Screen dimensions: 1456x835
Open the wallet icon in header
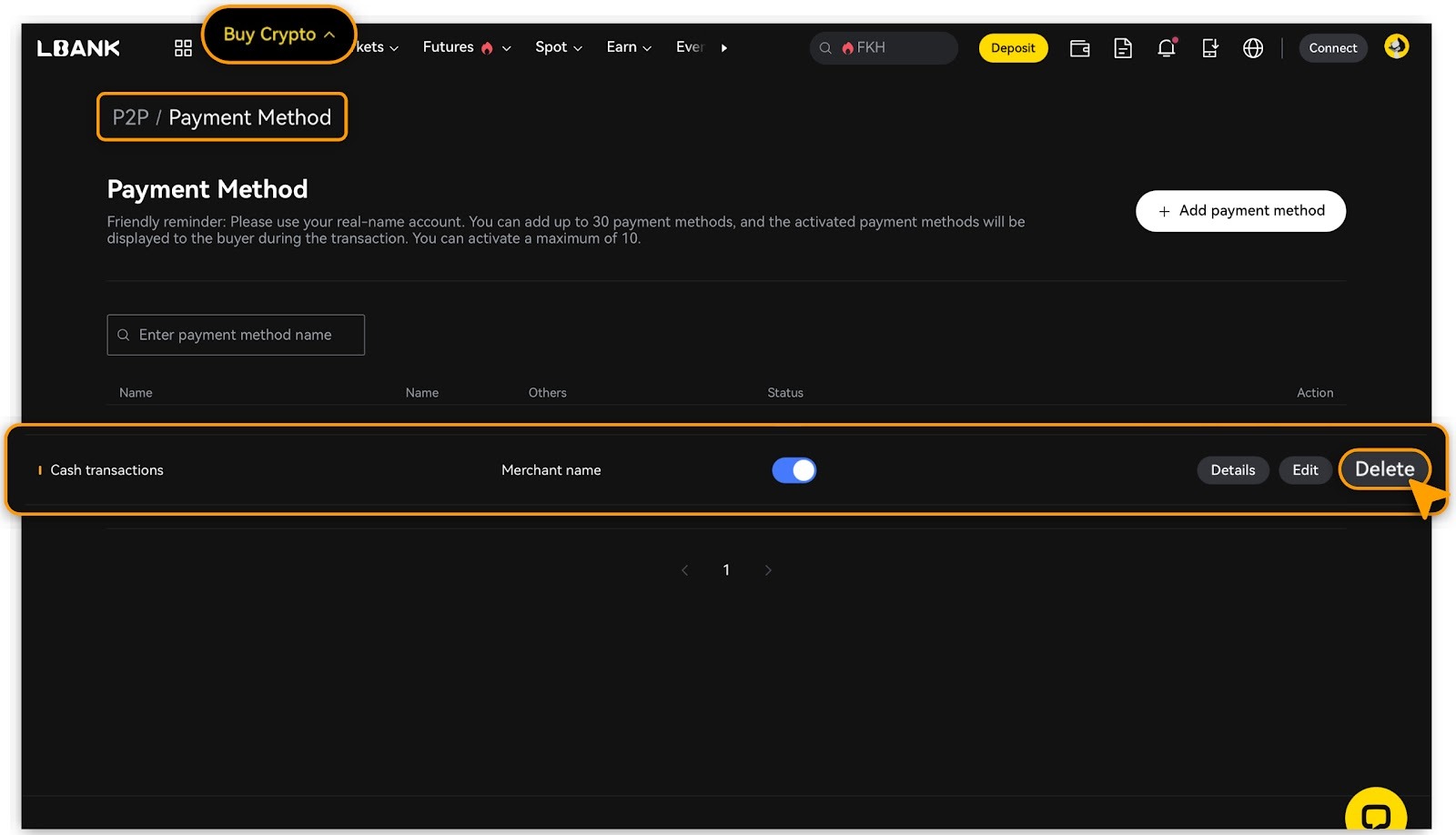pos(1079,48)
